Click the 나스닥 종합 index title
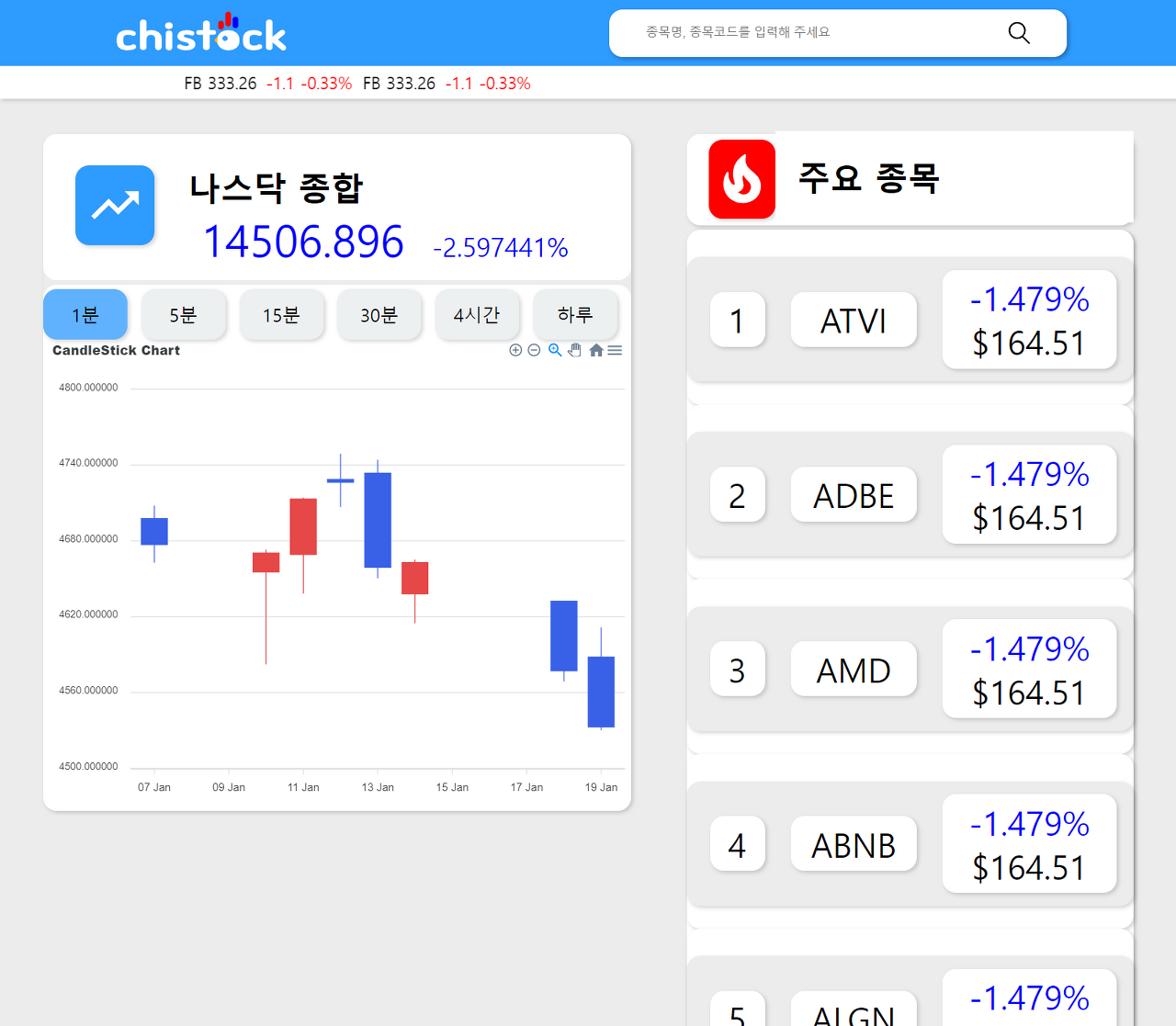1176x1026 pixels. click(277, 187)
